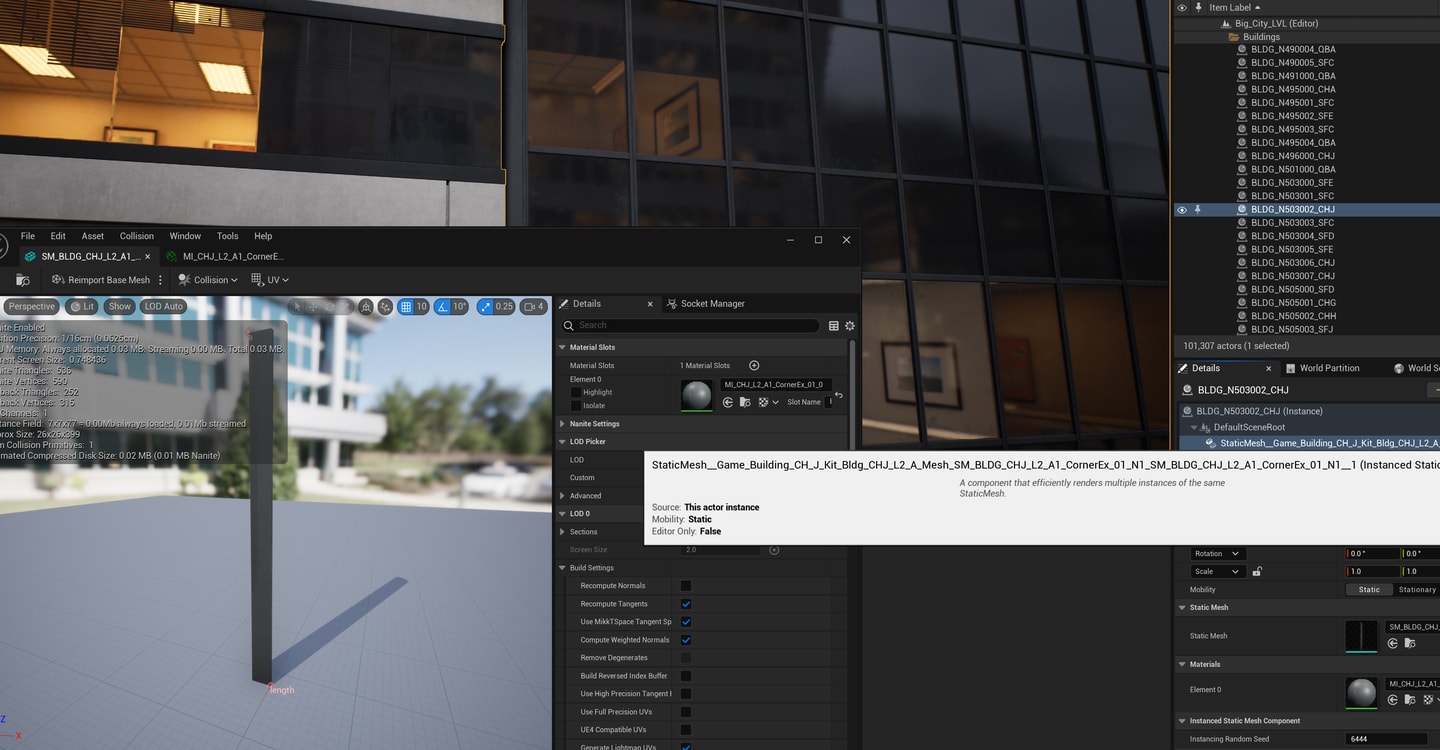Viewport: 1440px width, 750px height.
Task: Enable Use Full Precision UVs checkbox
Action: coord(686,712)
